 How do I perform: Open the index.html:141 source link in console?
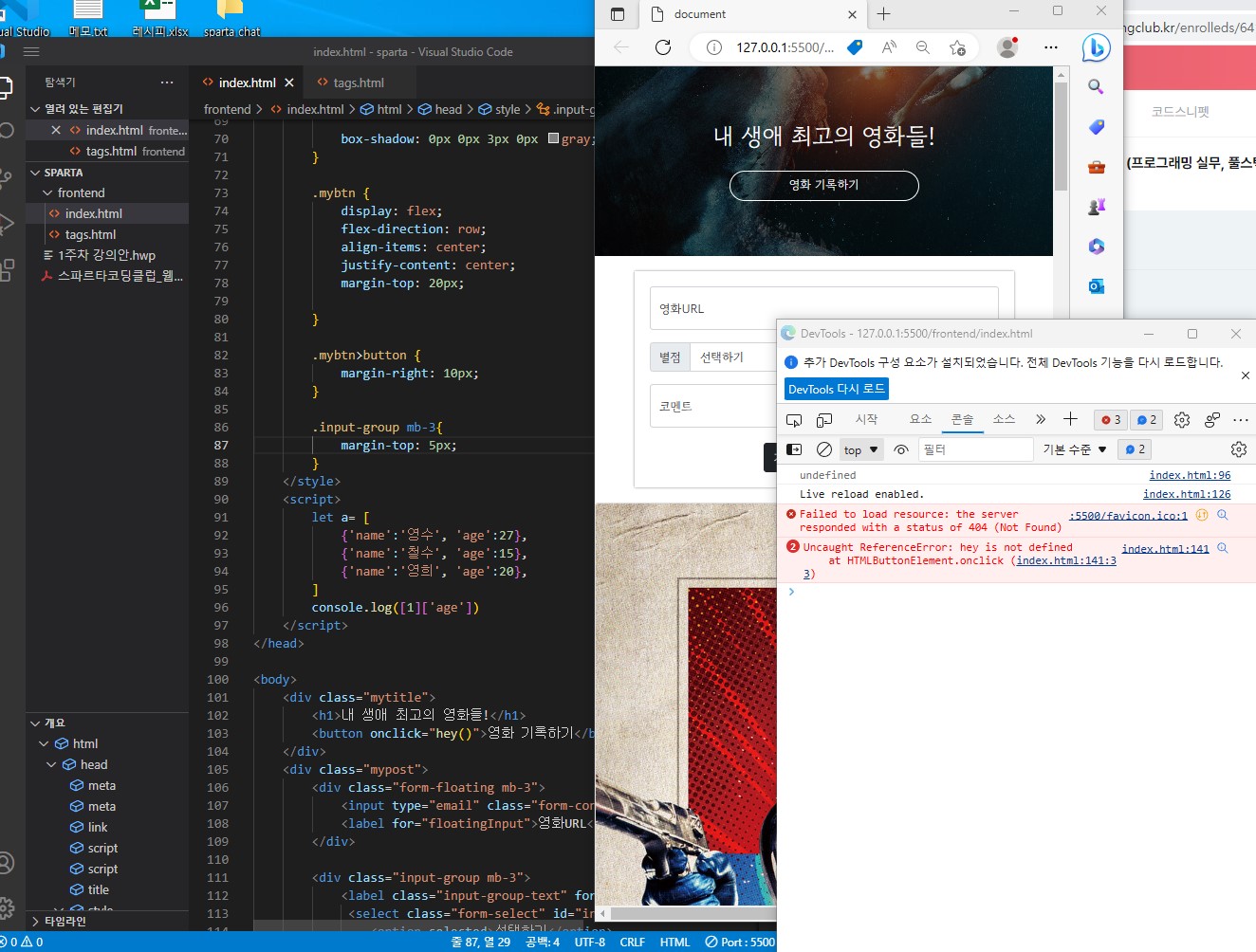click(x=1165, y=549)
